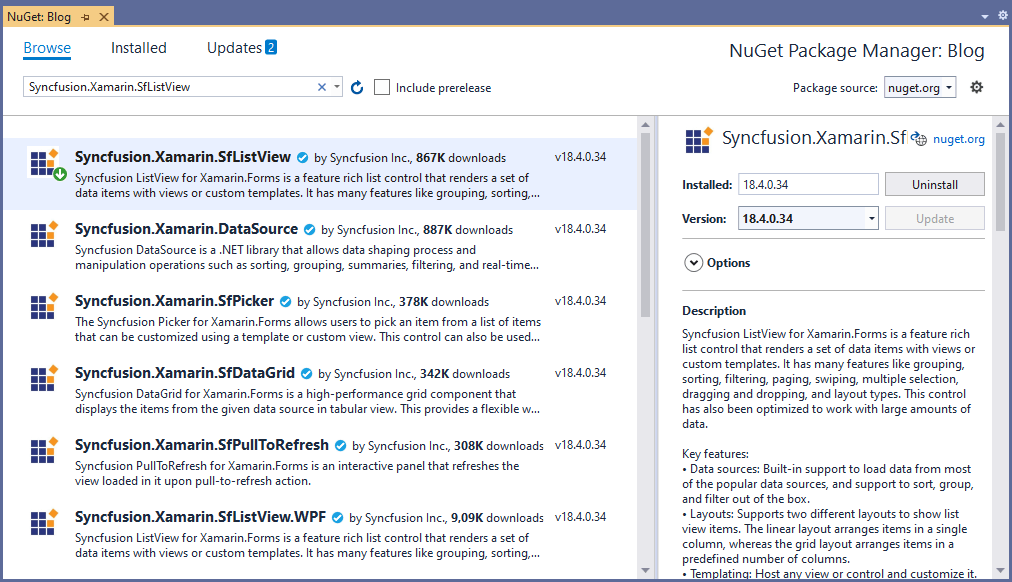Click details pane scrollbar down arrow
Screen dimensions: 1012x582
click(x=1000, y=570)
